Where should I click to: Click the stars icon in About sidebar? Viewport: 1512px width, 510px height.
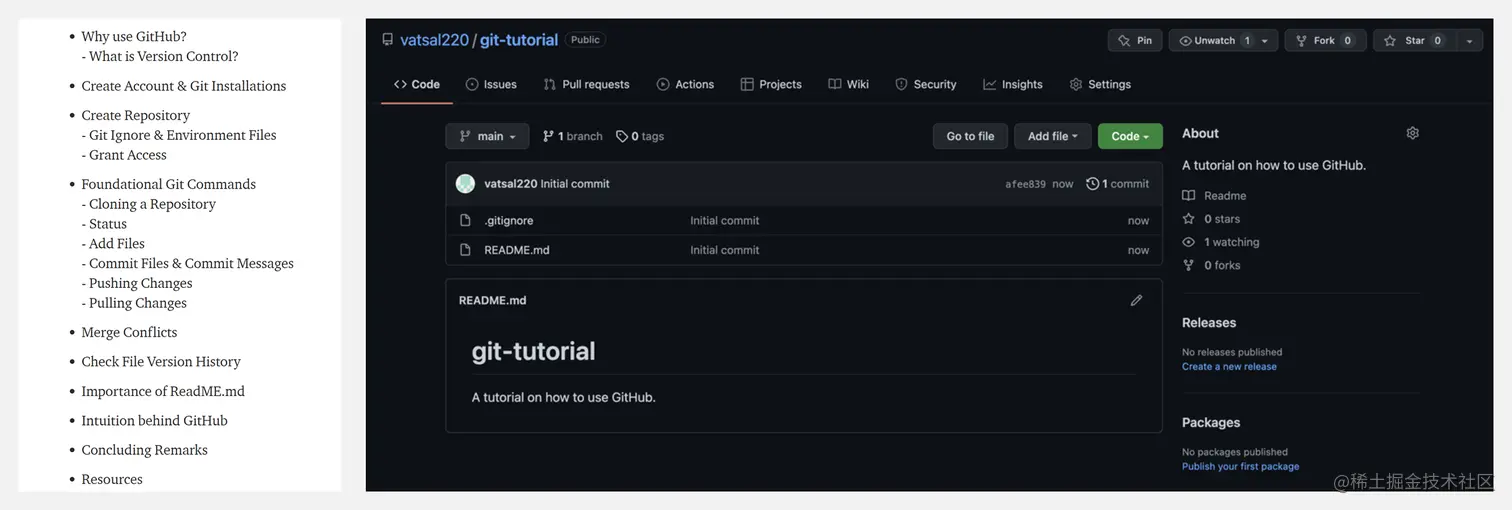point(1188,219)
